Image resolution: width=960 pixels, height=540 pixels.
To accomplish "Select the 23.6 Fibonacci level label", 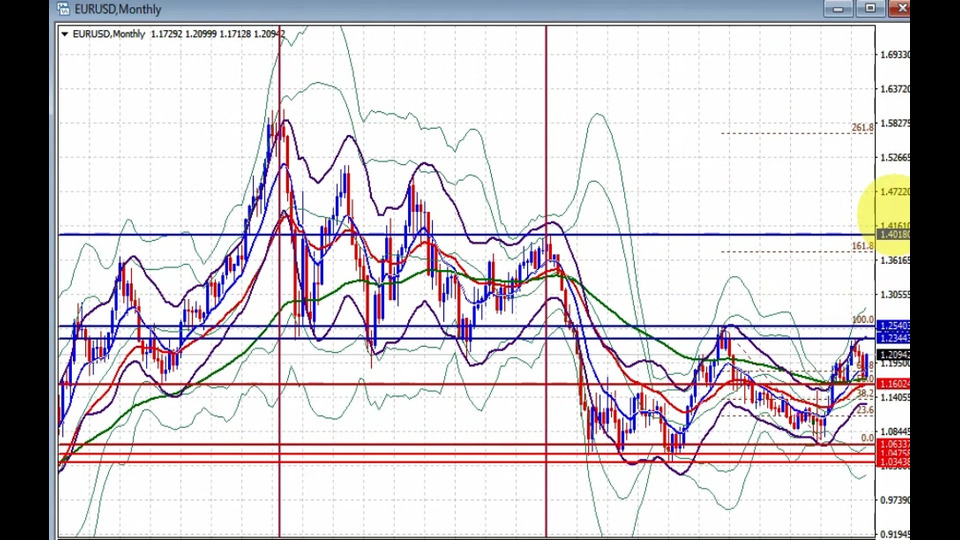I will [x=864, y=410].
